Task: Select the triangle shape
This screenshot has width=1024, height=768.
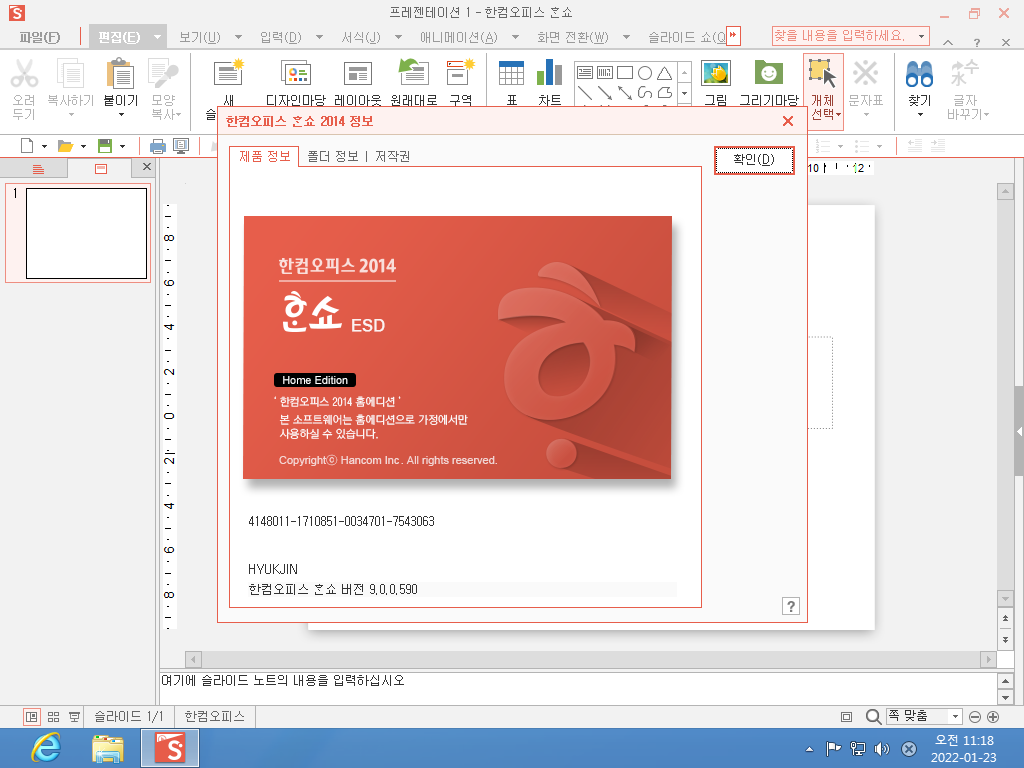Action: [x=664, y=72]
